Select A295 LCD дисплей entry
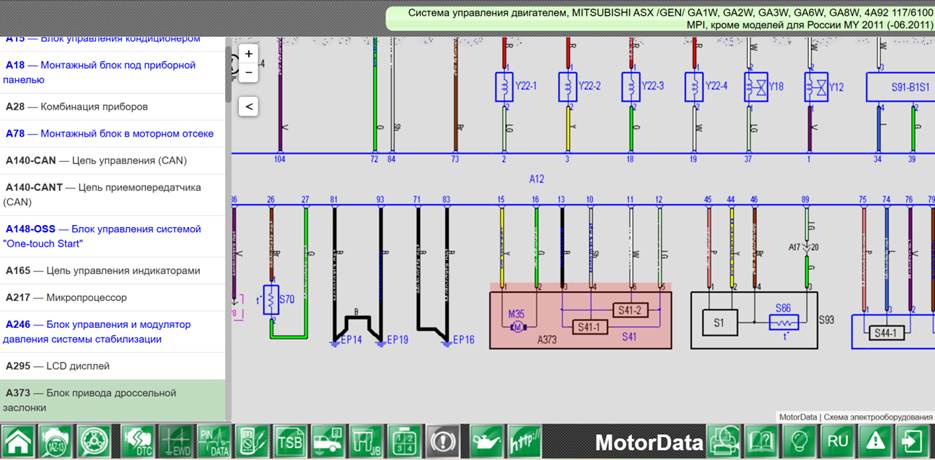935x460 pixels. [x=112, y=366]
